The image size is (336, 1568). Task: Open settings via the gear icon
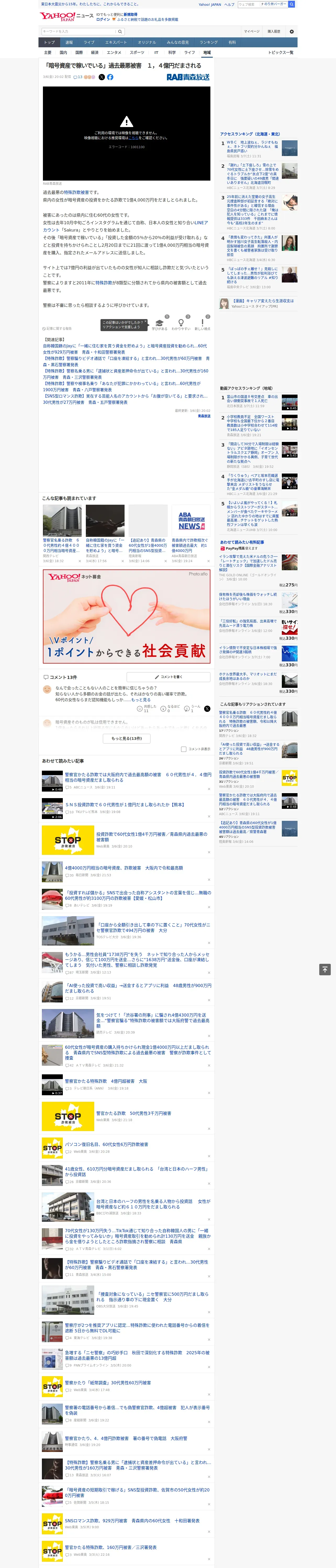[292, 32]
